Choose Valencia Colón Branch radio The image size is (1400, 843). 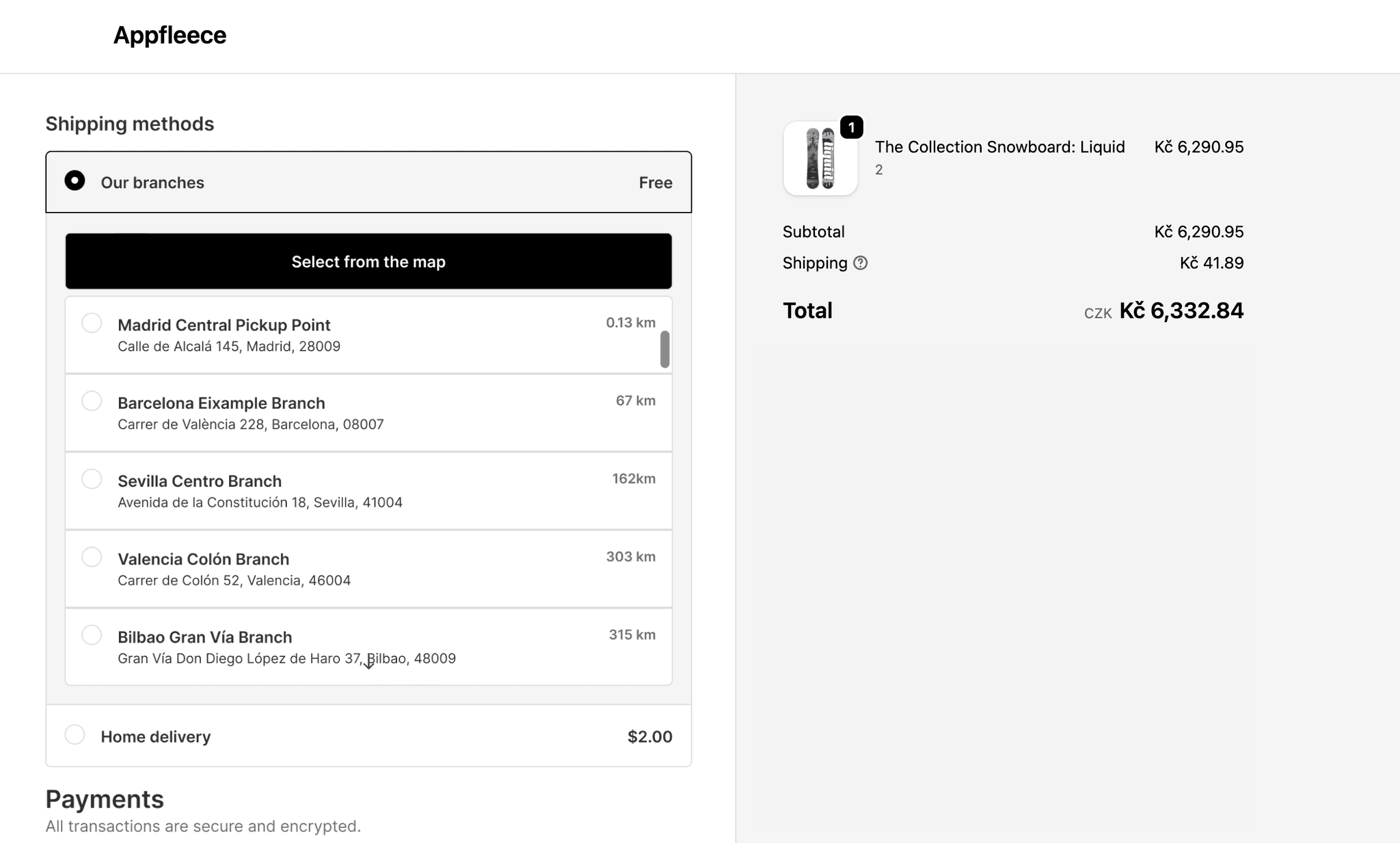[x=92, y=557]
